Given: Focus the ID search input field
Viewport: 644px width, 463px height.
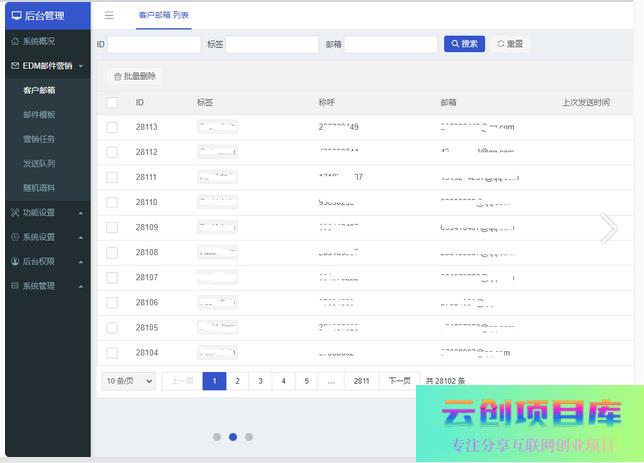Looking at the screenshot, I should tap(154, 44).
